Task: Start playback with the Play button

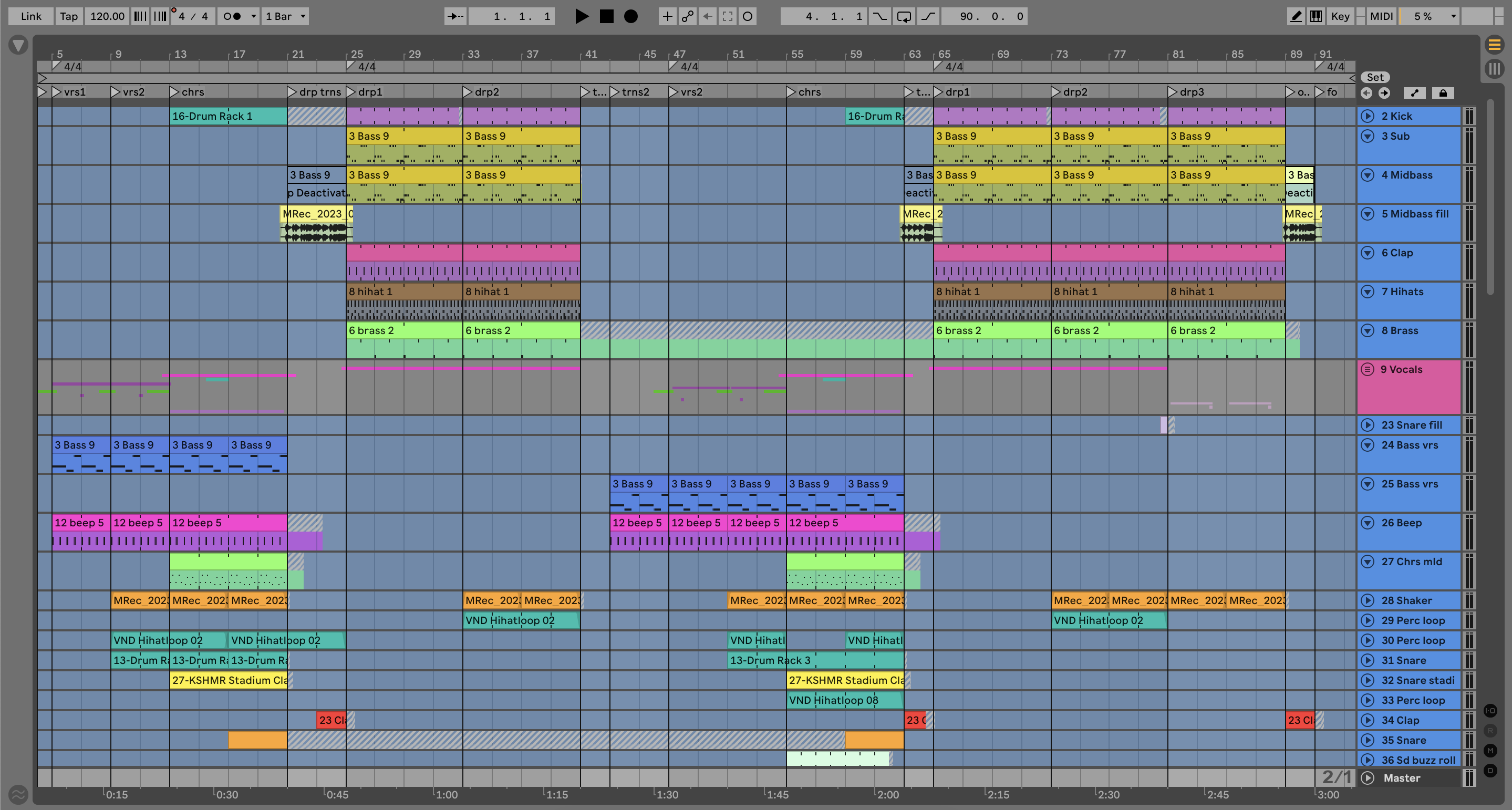Action: click(x=581, y=16)
